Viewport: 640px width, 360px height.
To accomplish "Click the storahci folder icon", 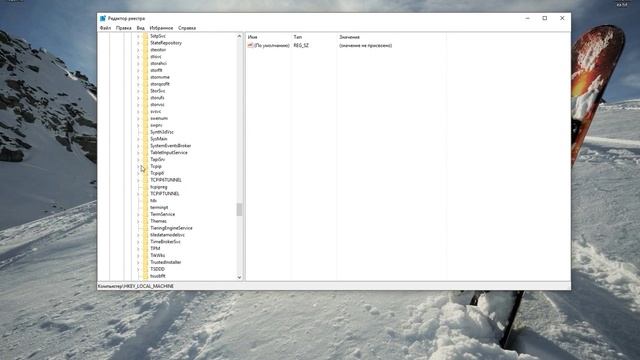I will 146,64.
